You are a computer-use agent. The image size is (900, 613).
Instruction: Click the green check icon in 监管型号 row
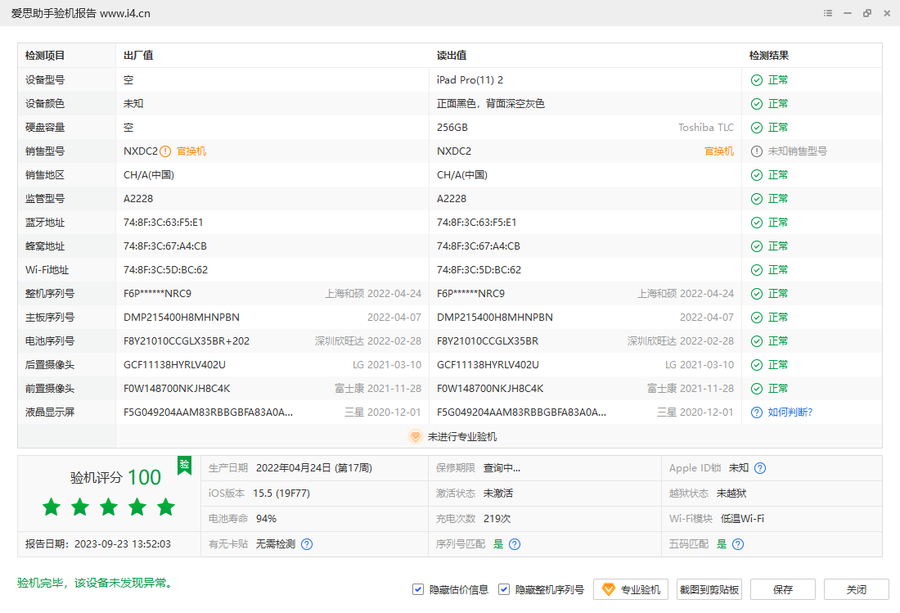[757, 199]
